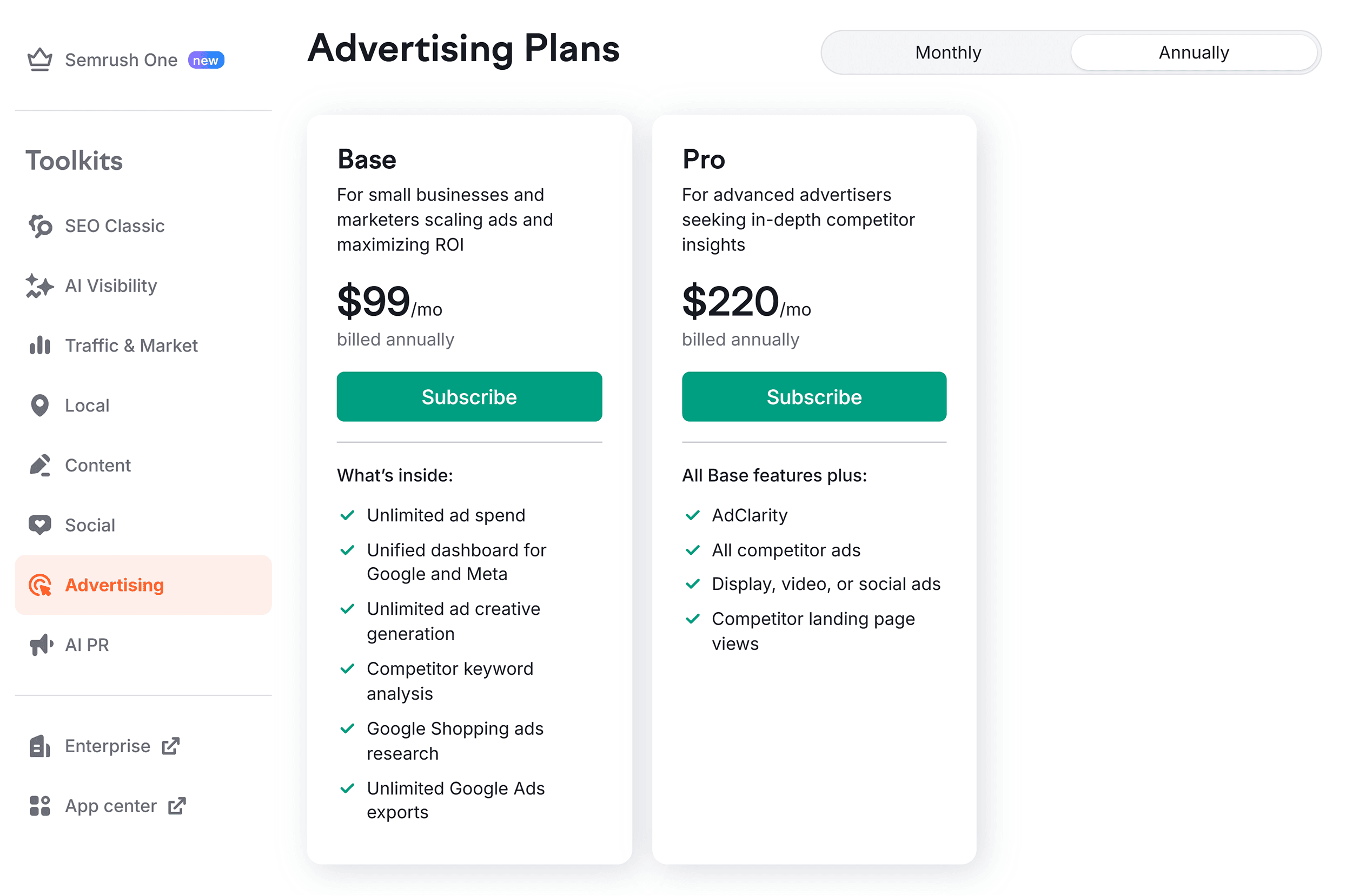Click the "new" badge beside Semrush One

[206, 59]
